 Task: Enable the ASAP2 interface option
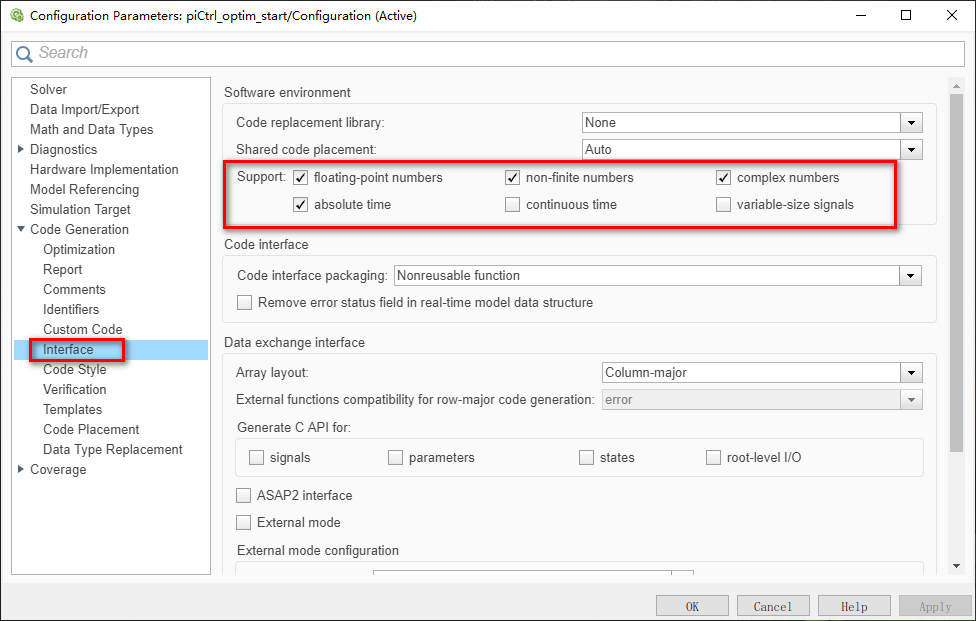[243, 495]
